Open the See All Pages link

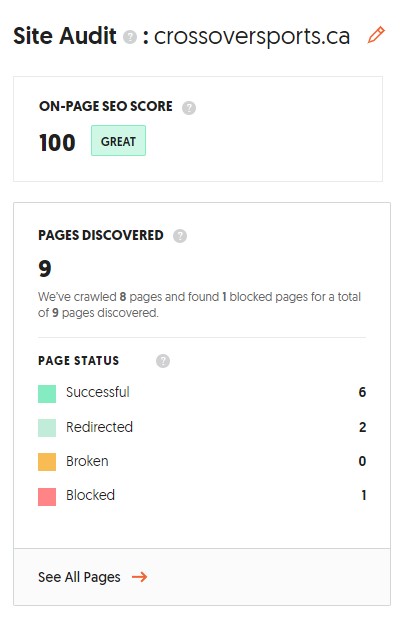click(x=79, y=577)
